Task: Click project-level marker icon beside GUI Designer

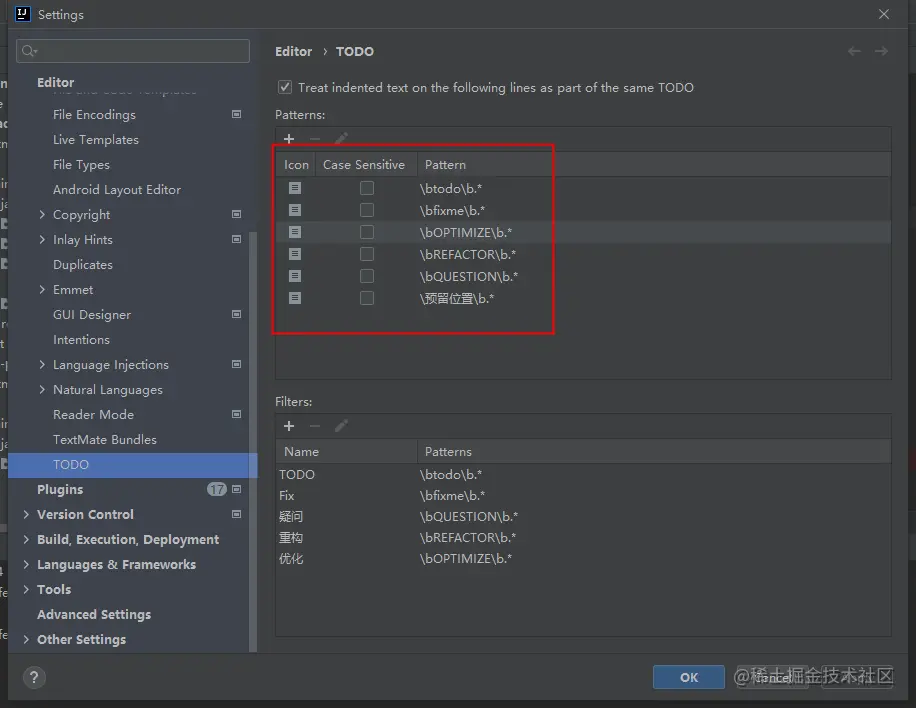Action: (237, 314)
